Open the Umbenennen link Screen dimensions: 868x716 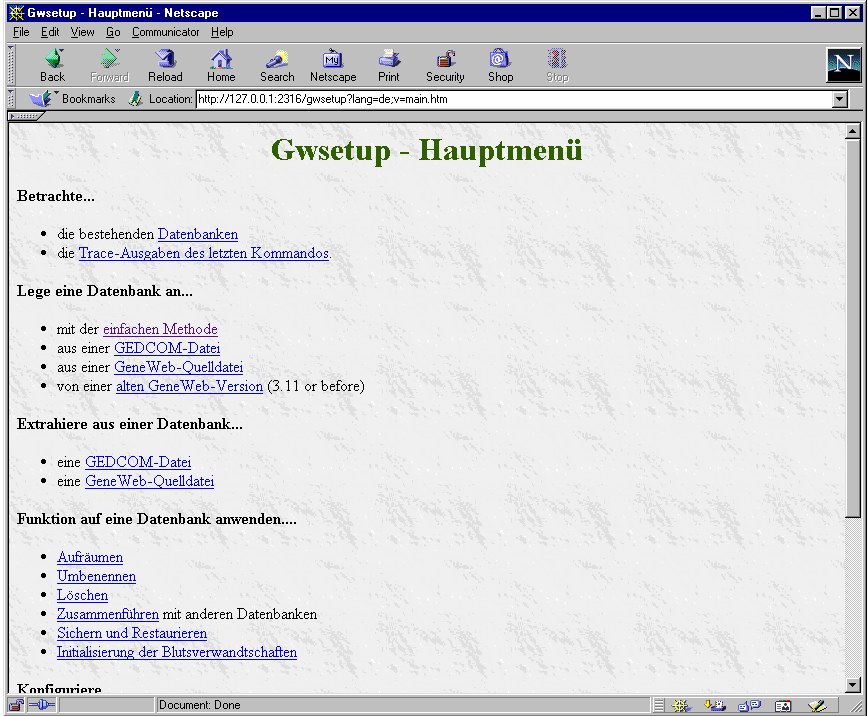pos(96,576)
